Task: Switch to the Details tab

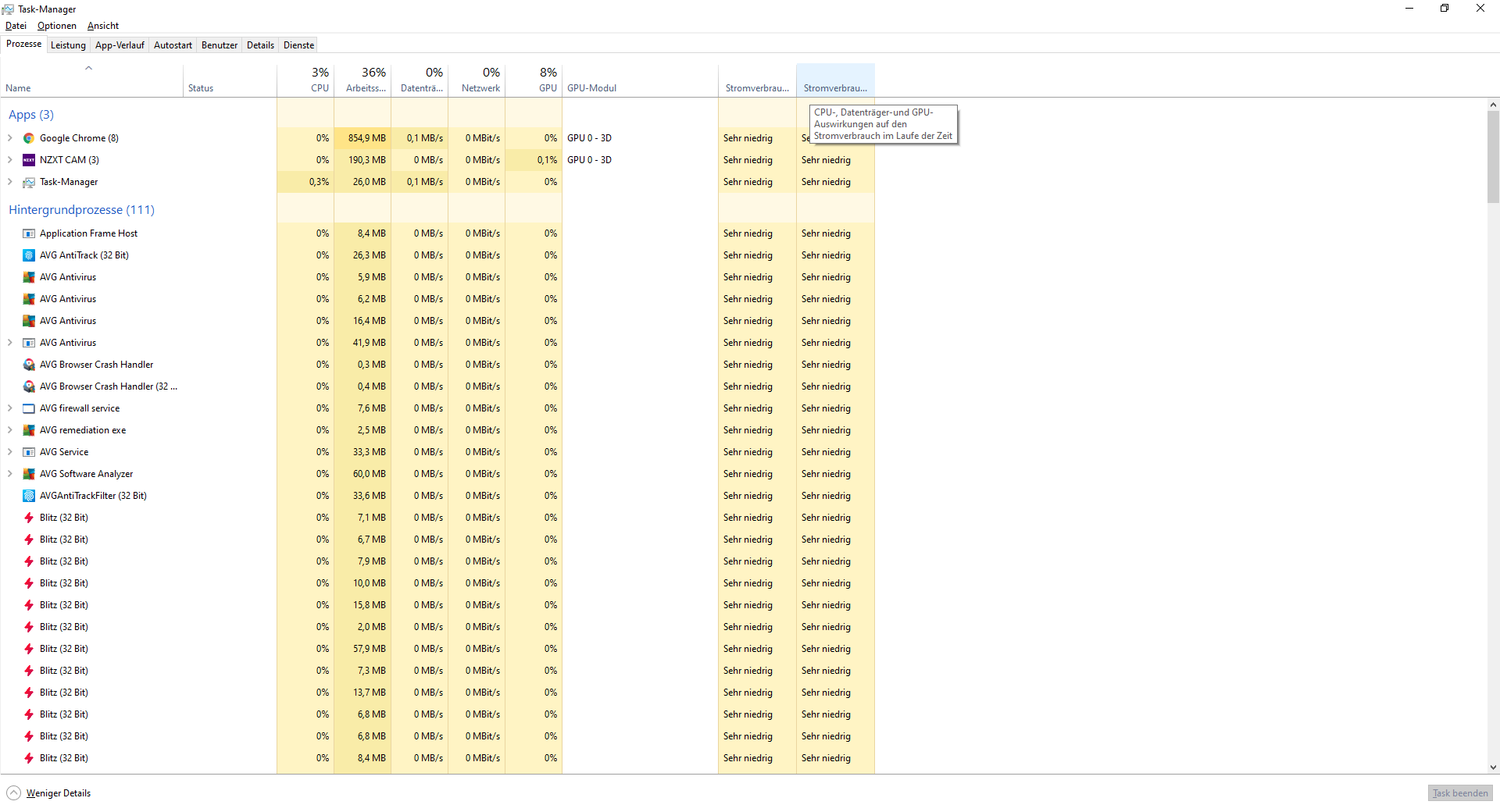Action: click(x=260, y=45)
